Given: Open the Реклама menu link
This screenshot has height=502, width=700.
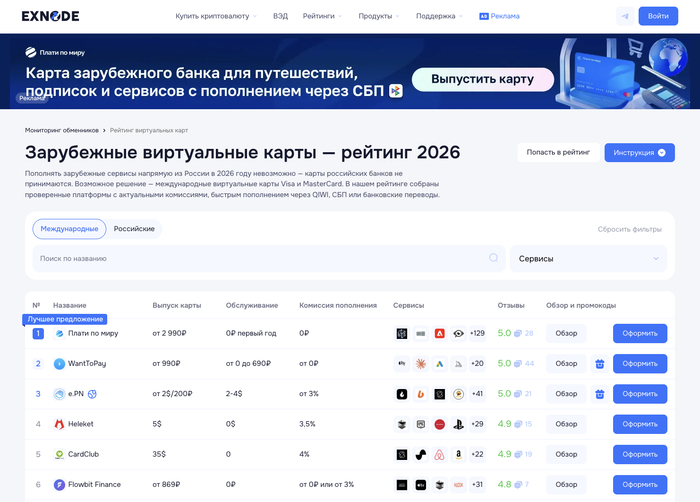Looking at the screenshot, I should pos(499,16).
